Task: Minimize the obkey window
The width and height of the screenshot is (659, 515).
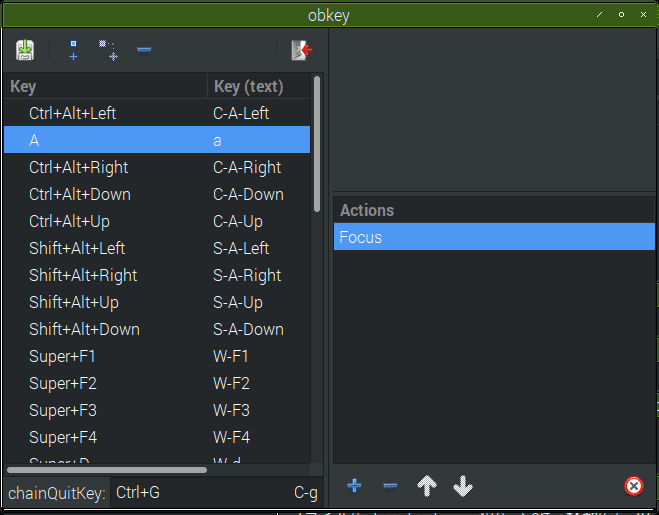Action: point(599,15)
